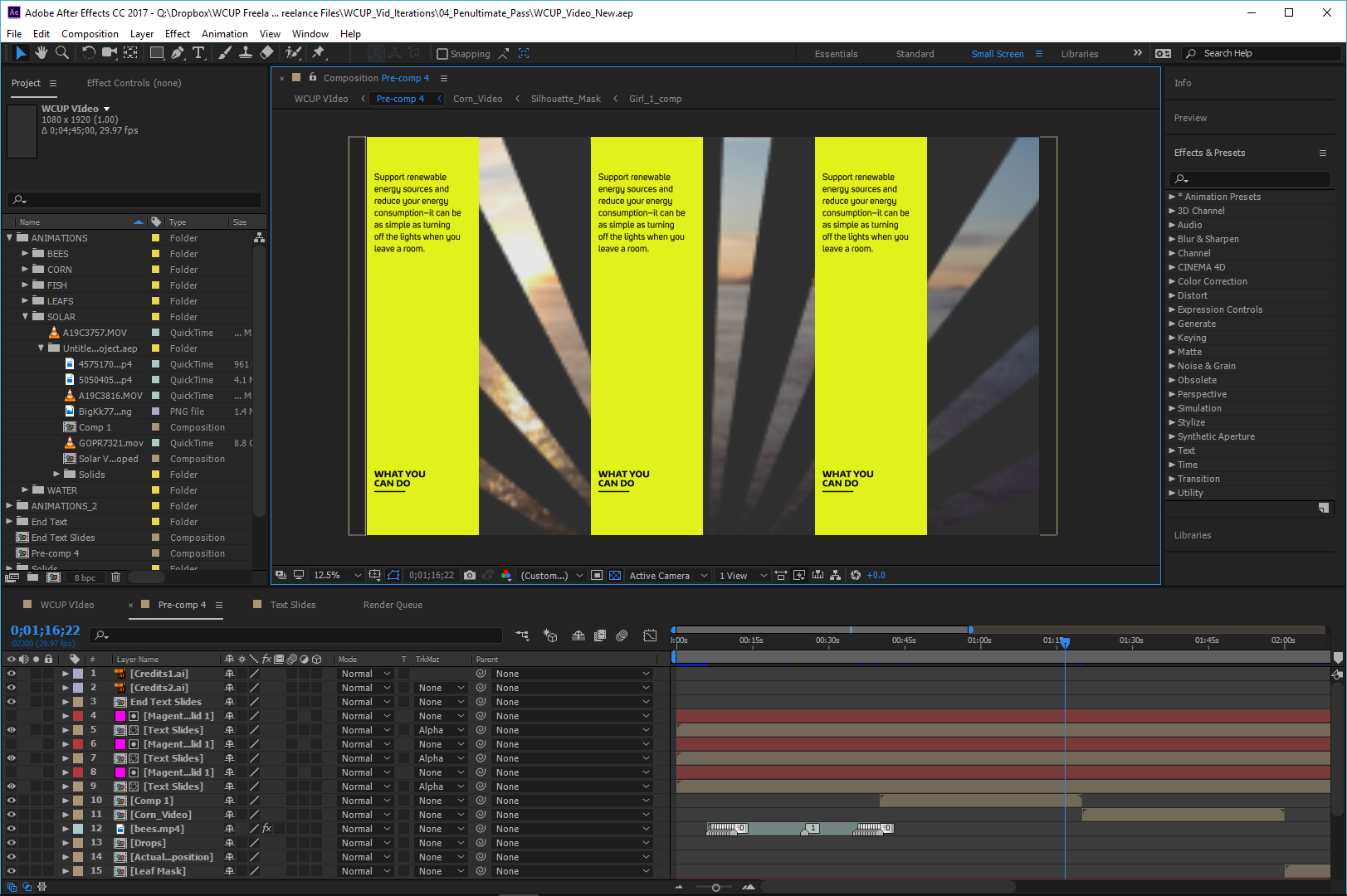Viewport: 1347px width, 896px height.
Task: Select the Pen tool
Action: pos(178,53)
